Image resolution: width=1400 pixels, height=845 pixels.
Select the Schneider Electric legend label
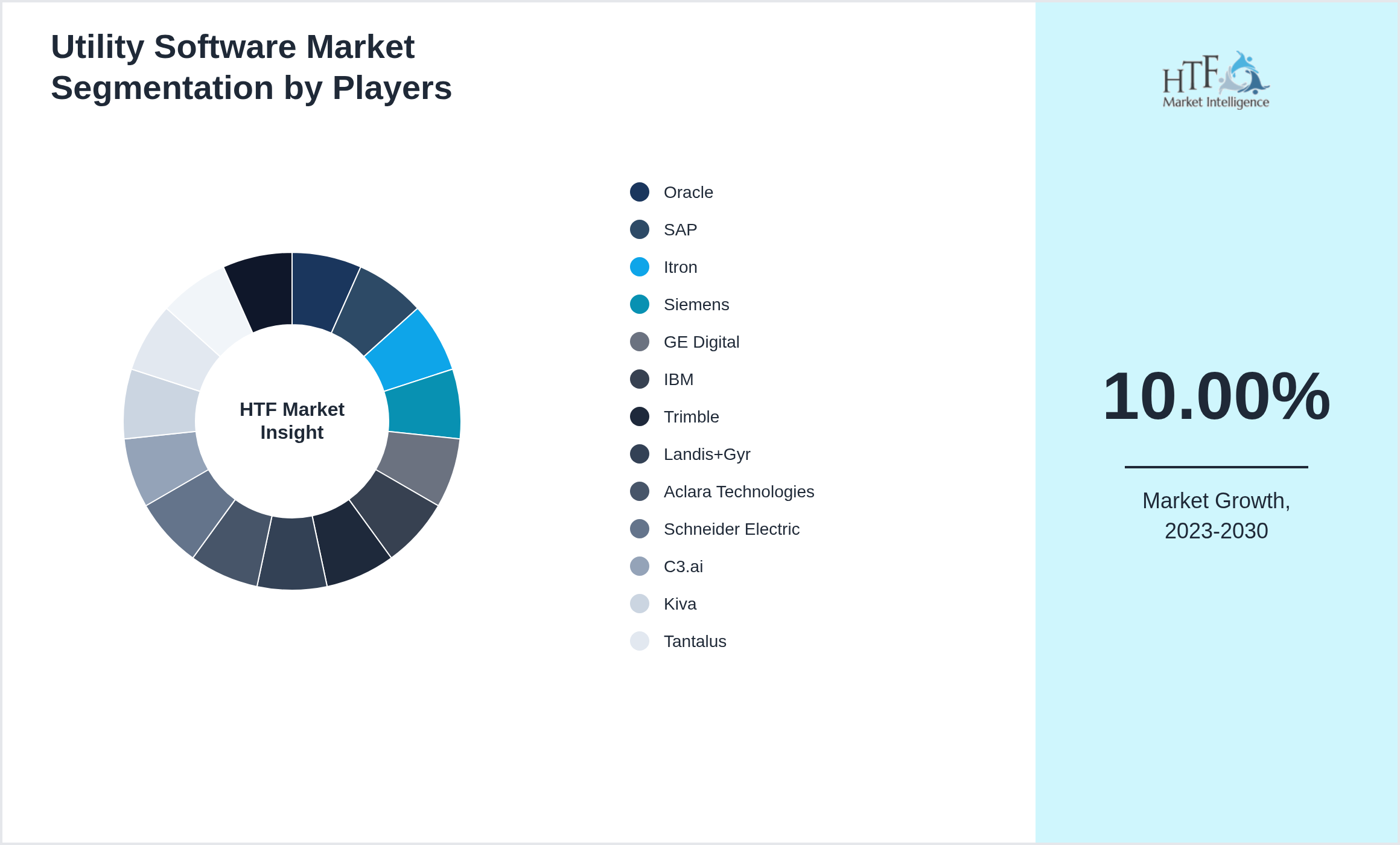tap(731, 529)
